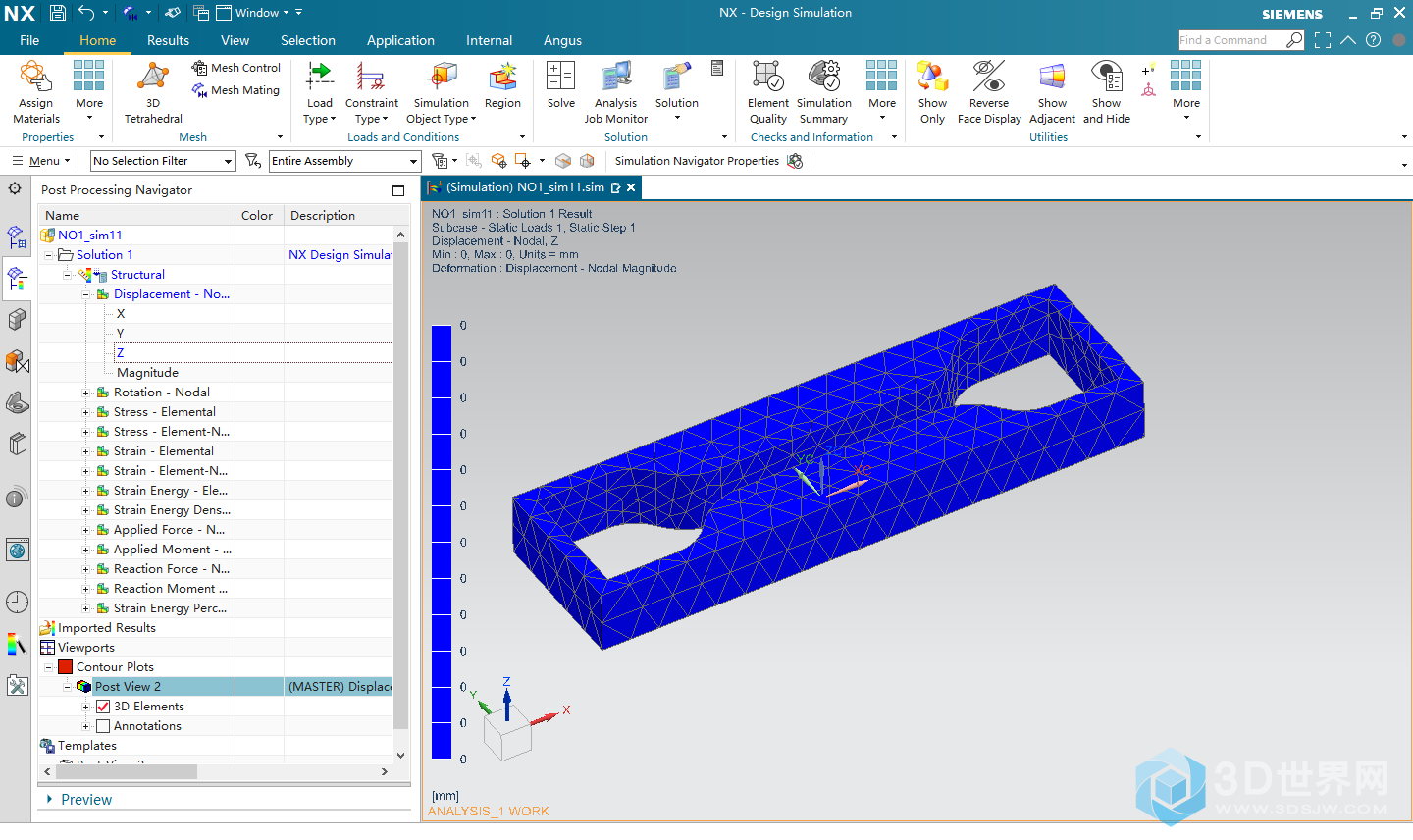This screenshot has height=840, width=1413.
Task: Open the File menu
Action: click(29, 40)
